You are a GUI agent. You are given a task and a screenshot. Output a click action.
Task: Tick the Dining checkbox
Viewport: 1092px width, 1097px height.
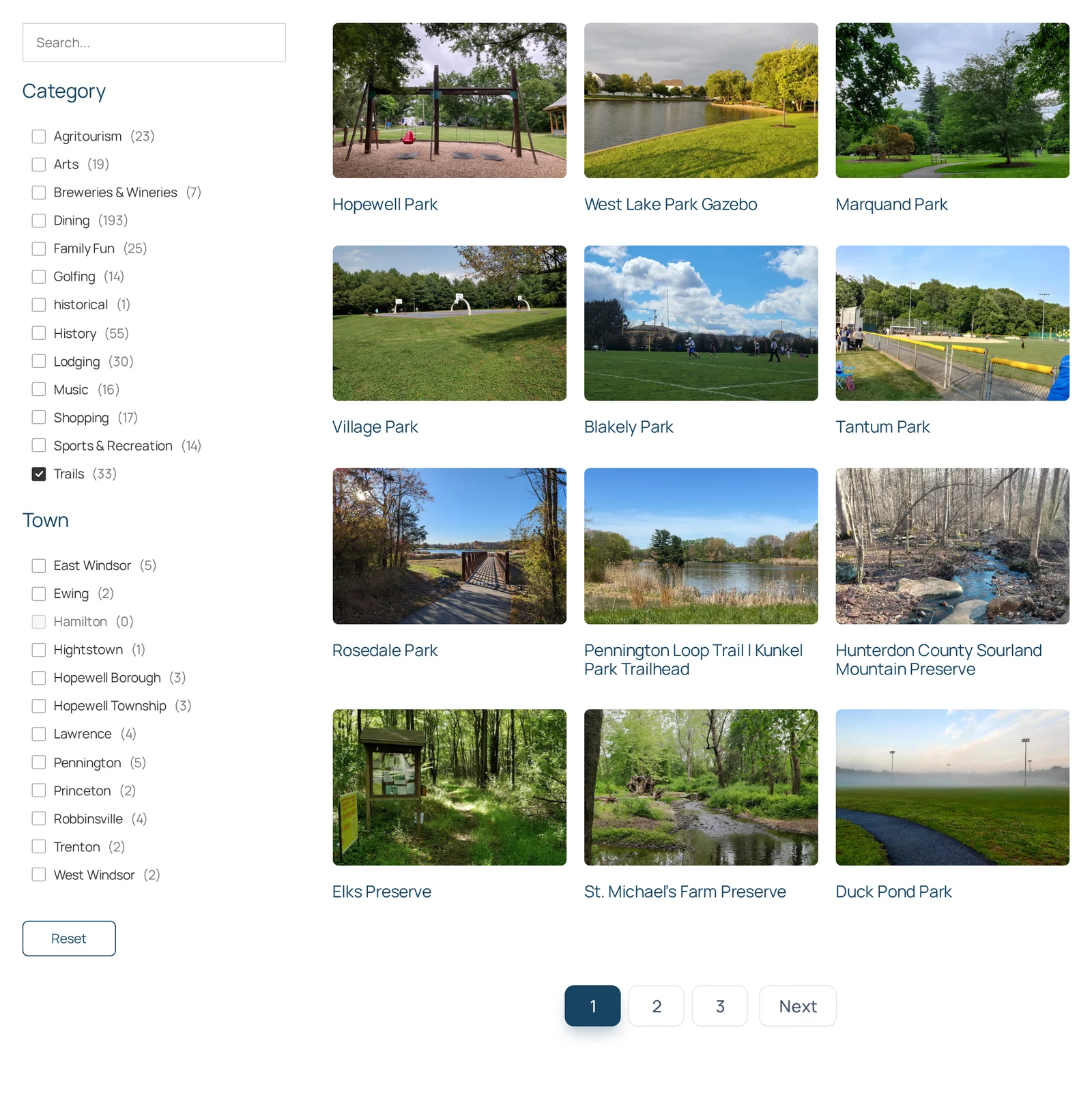click(x=39, y=220)
